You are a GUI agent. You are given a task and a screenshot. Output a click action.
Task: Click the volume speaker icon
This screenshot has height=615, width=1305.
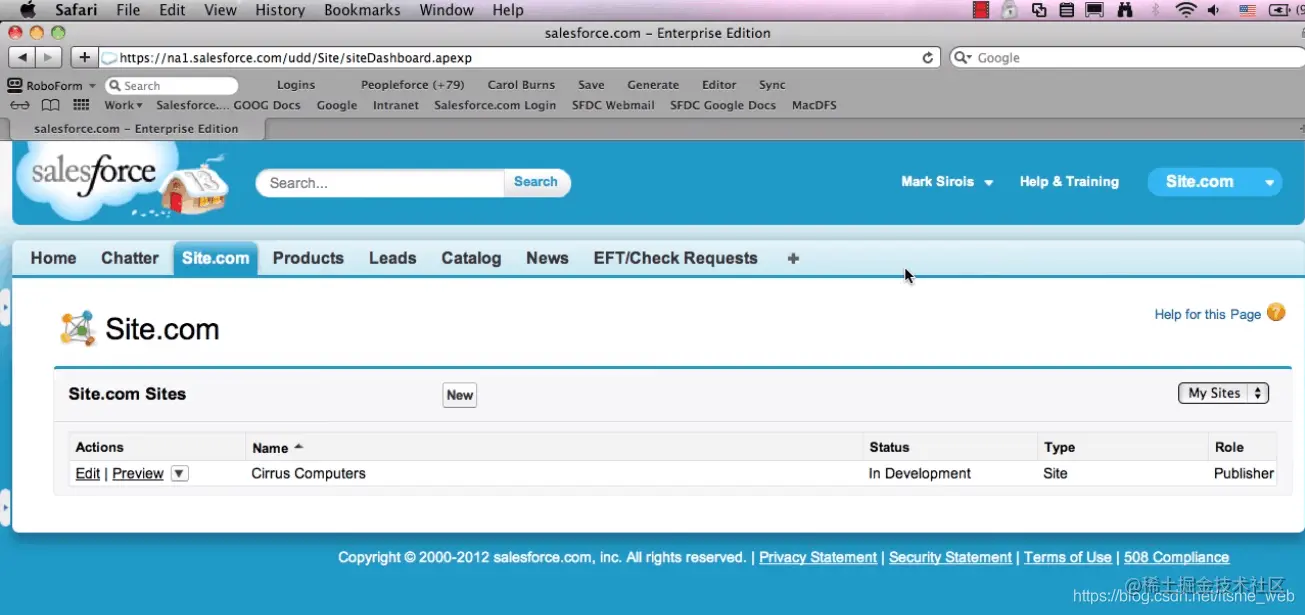(1214, 10)
